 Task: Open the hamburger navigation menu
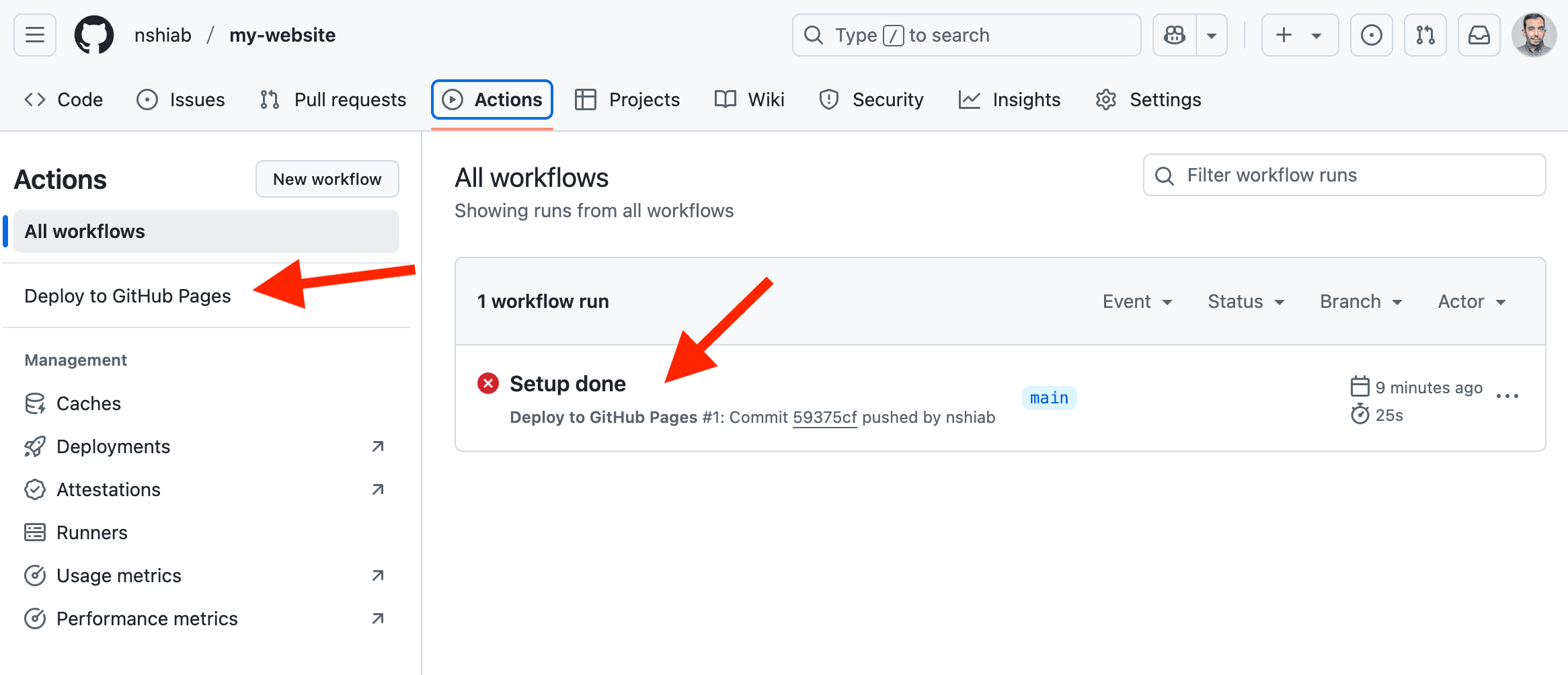(x=35, y=35)
